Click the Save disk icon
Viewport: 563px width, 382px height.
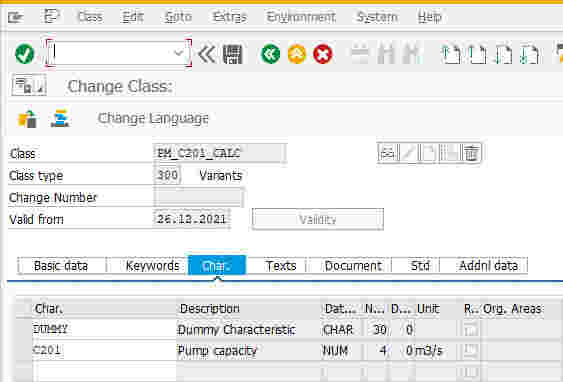[233, 55]
